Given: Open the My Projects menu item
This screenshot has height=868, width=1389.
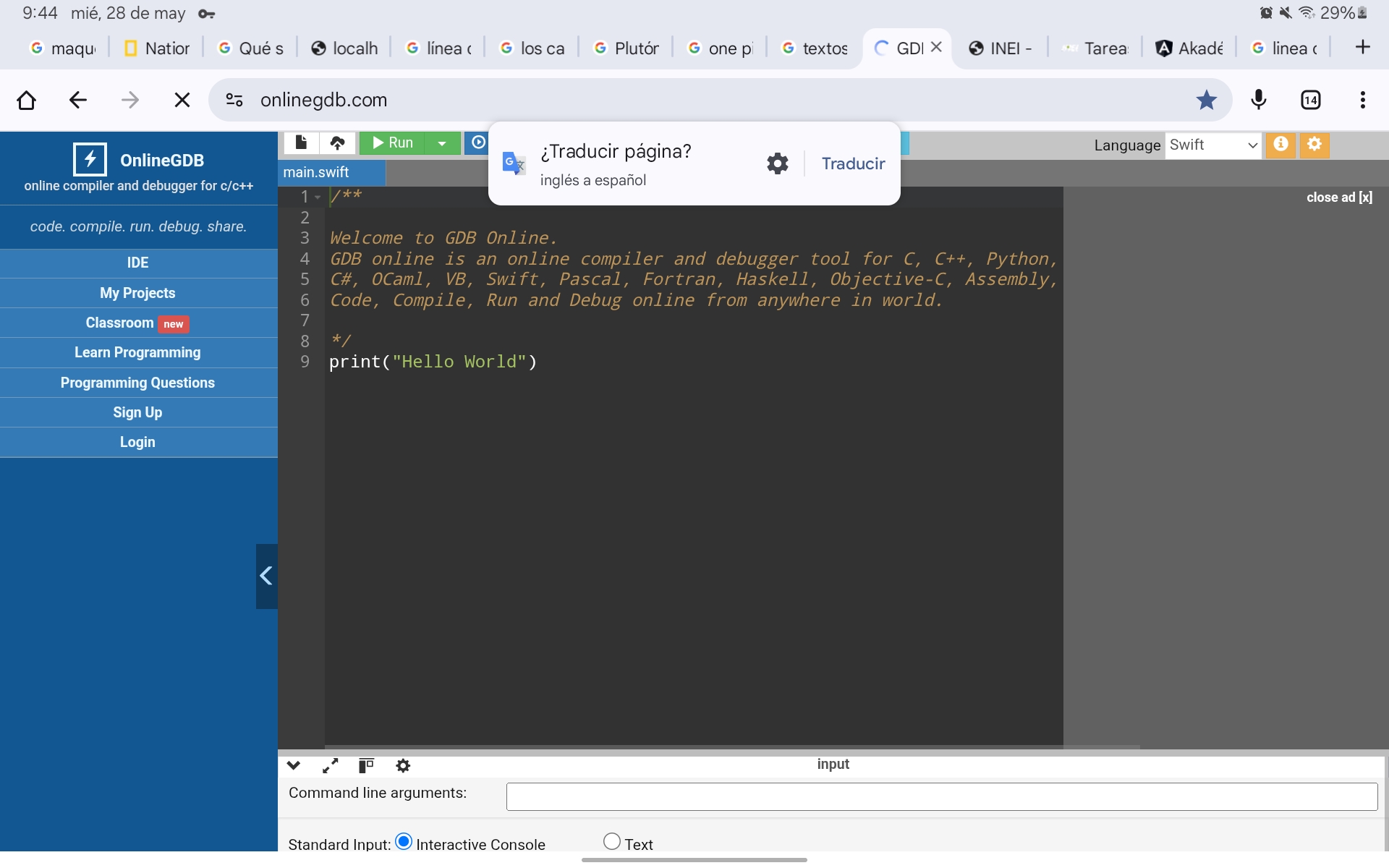Looking at the screenshot, I should tap(137, 293).
